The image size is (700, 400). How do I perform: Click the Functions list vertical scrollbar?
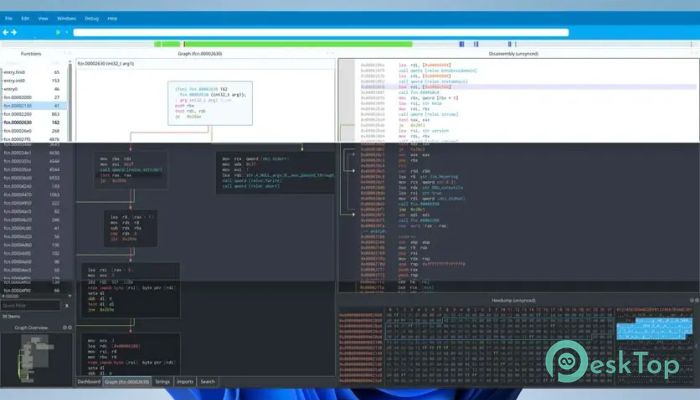click(70, 103)
